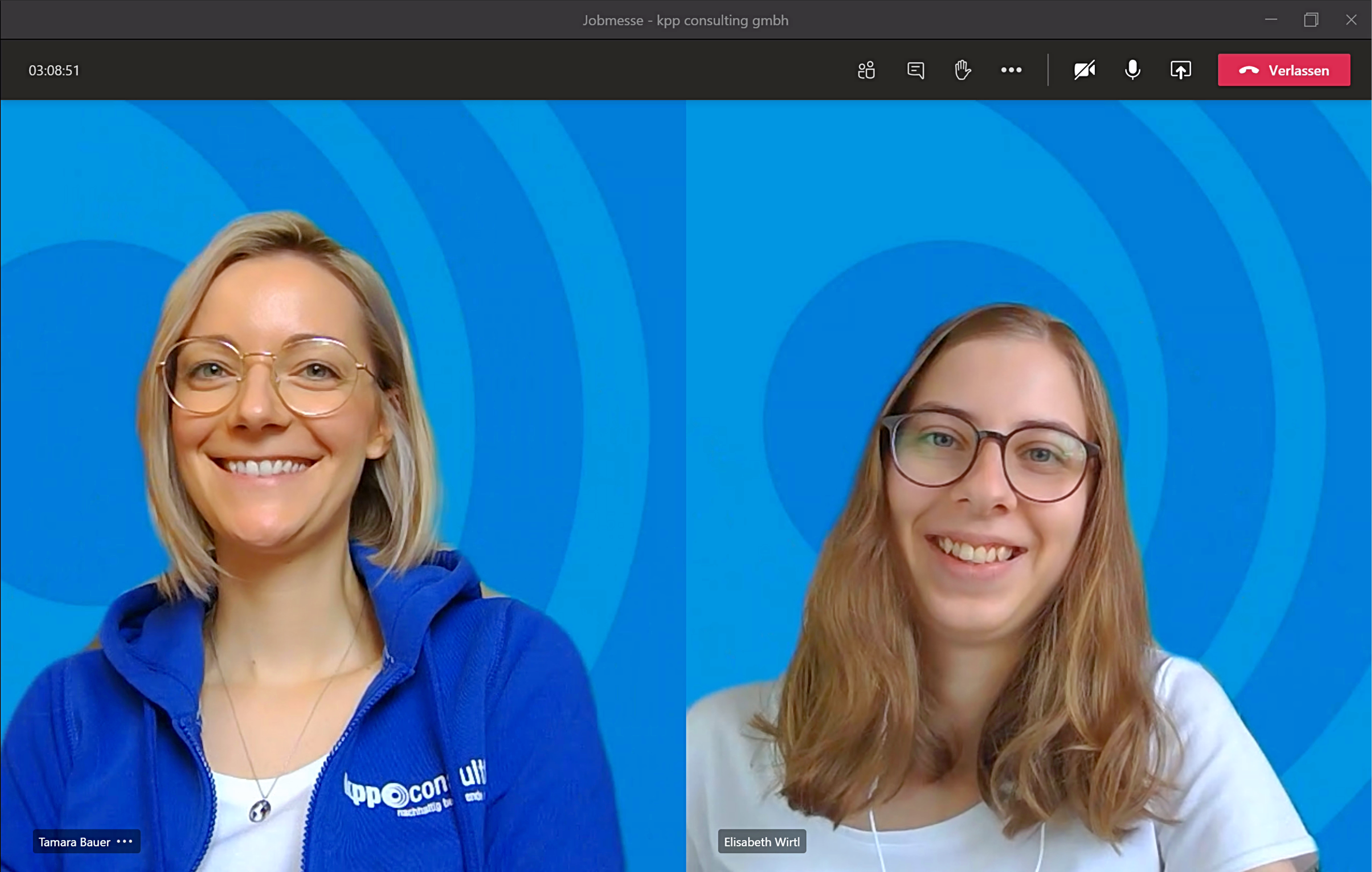Select Elisabeth Wirtl's video tile
The width and height of the screenshot is (1372, 872).
point(1029,486)
